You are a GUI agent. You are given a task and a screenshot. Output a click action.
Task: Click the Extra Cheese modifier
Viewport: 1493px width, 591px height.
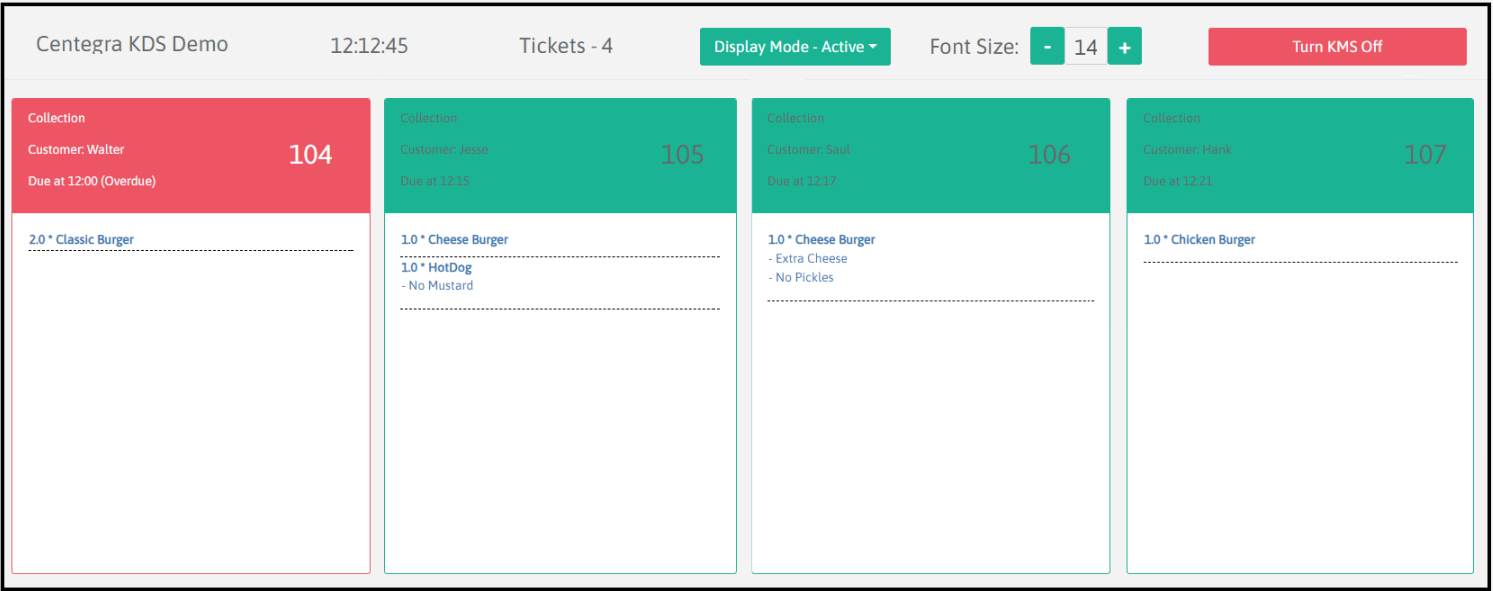pos(811,259)
